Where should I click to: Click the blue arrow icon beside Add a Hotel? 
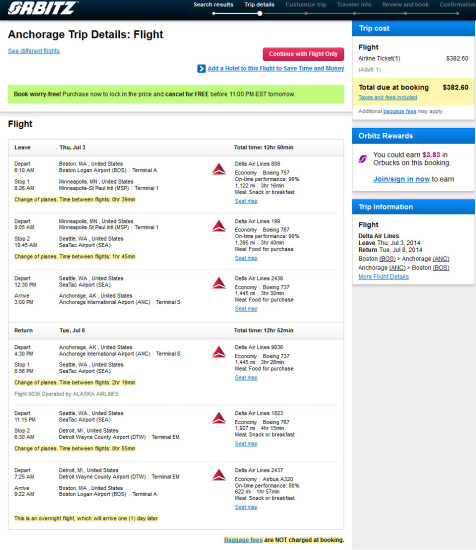[201, 69]
